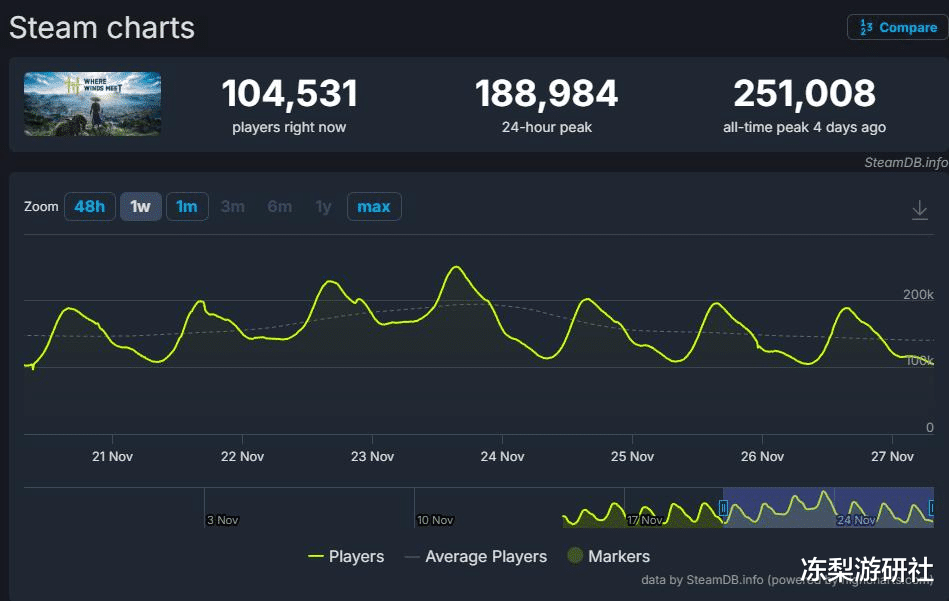Viewport: 949px width, 601px height.
Task: Click the 21 Nov axis label
Action: tap(113, 456)
